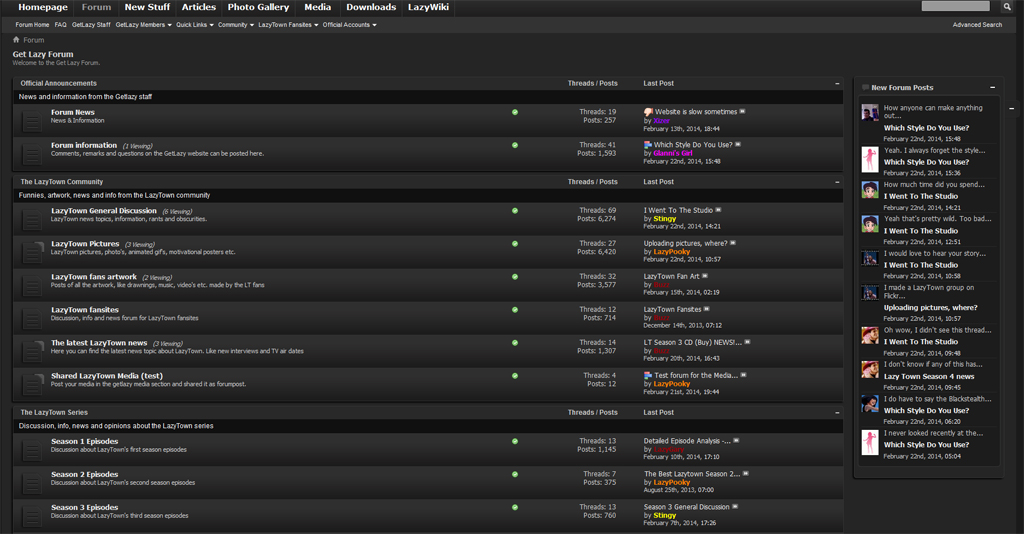Switch to the Photo Gallery tab

[258, 7]
